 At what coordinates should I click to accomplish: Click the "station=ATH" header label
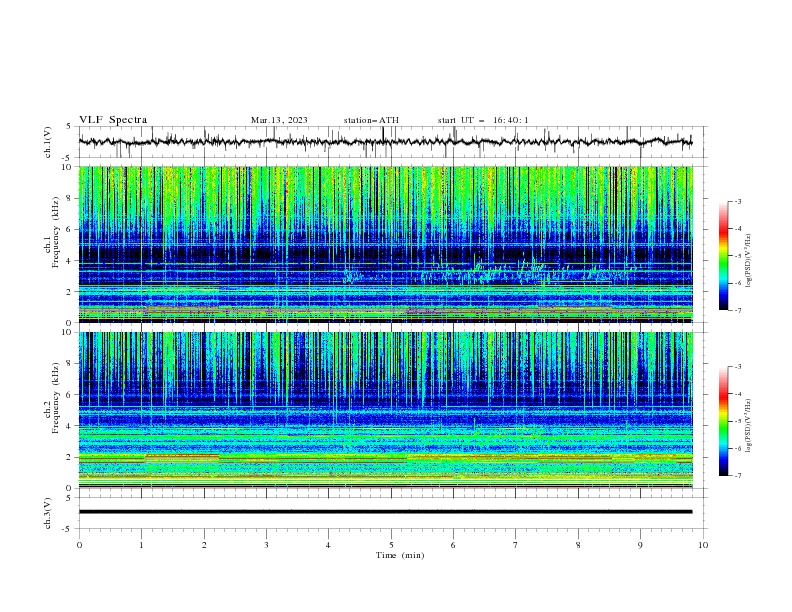click(371, 120)
